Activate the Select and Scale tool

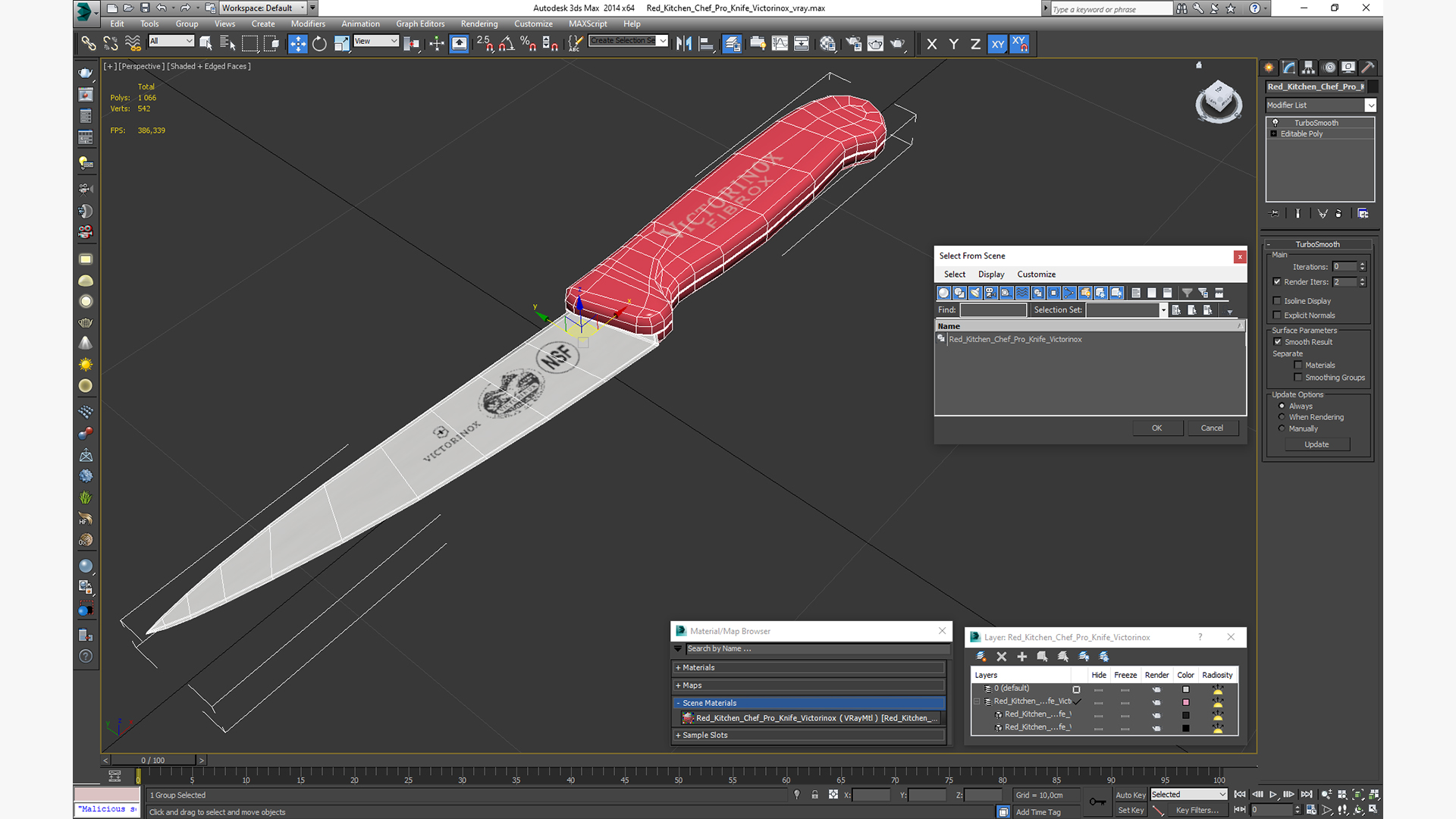(x=341, y=44)
